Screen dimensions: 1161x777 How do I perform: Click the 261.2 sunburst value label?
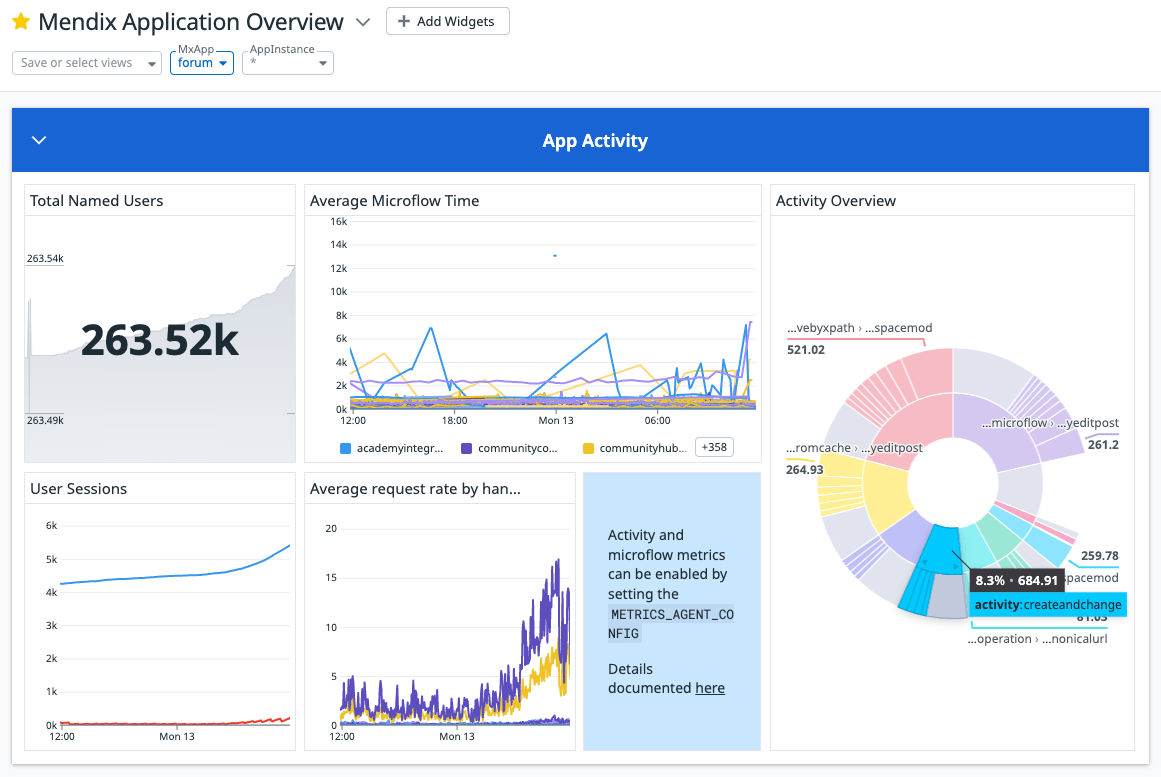[1103, 444]
